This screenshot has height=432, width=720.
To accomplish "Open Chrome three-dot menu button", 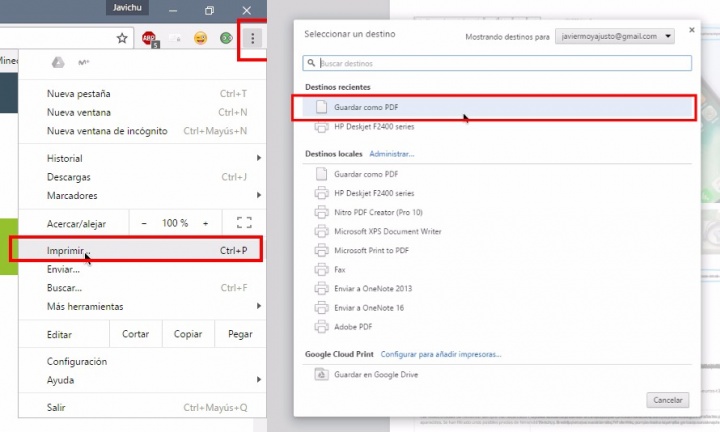I will (253, 39).
